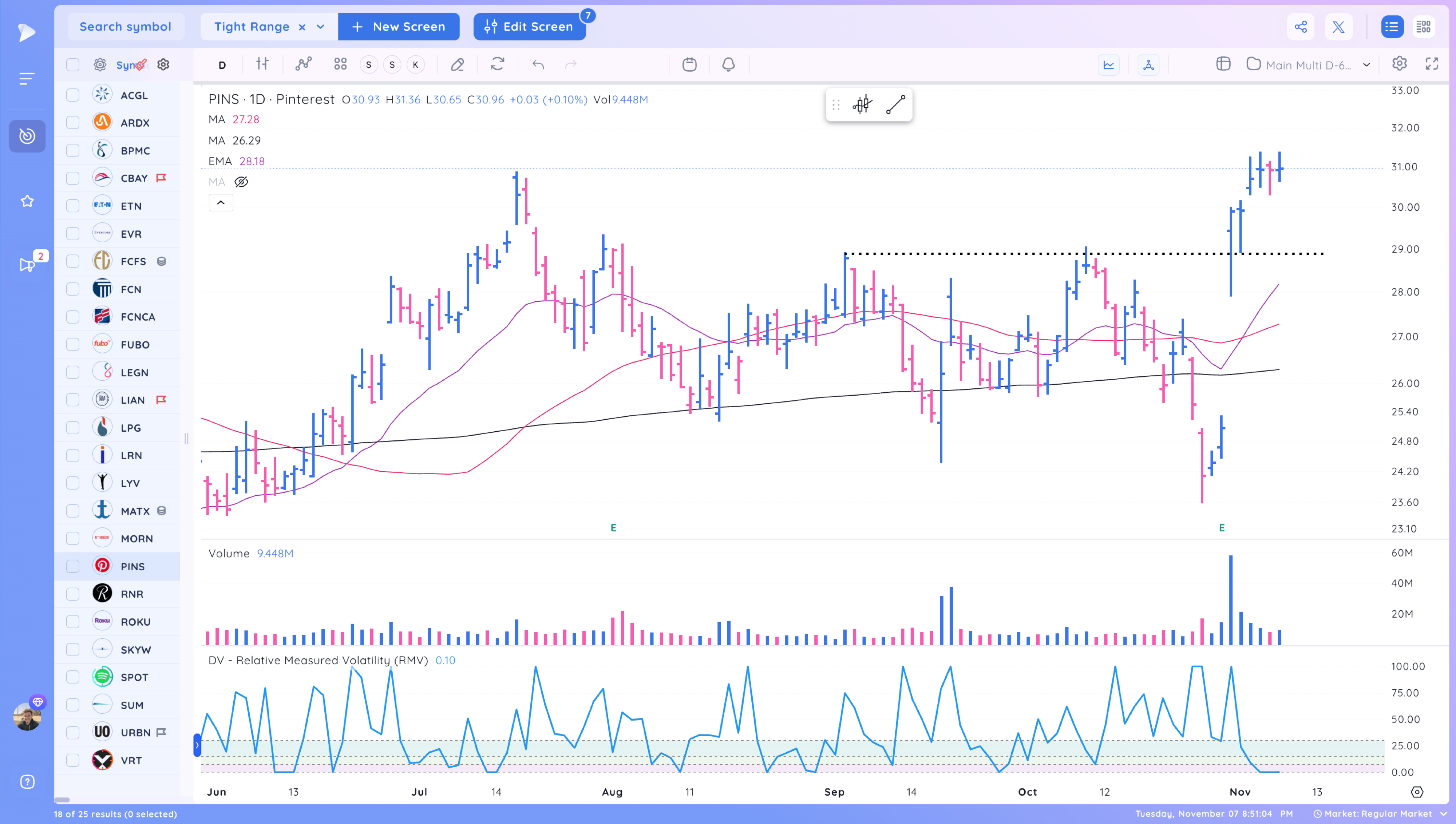This screenshot has width=1456, height=824.
Task: Click the app logo in the sidebar
Action: 26,32
